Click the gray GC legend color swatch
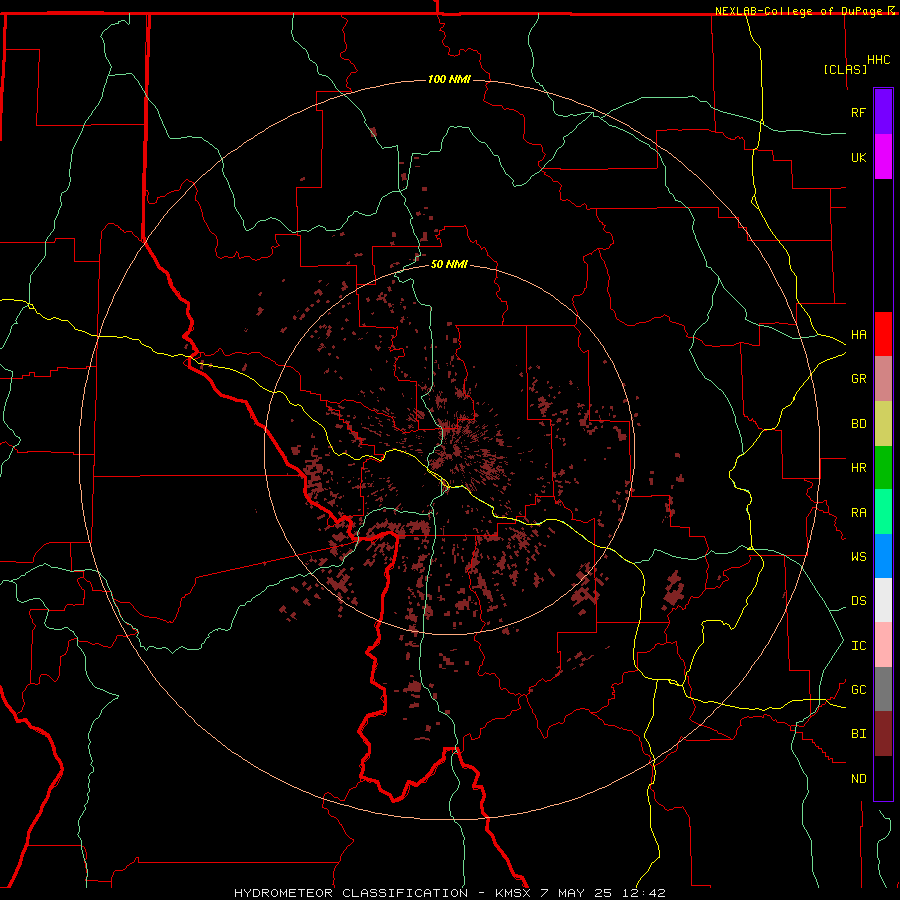The image size is (900, 900). pos(883,689)
